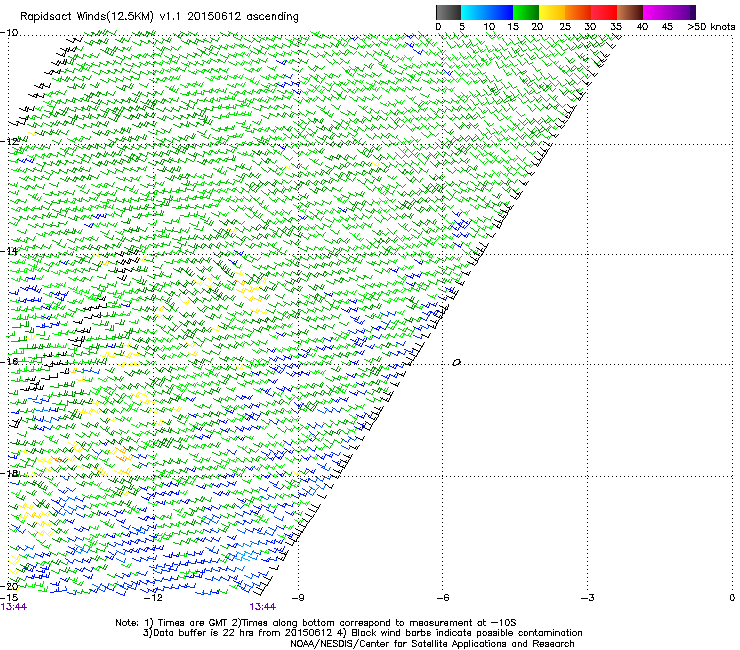Click the green 15-20 knots color swatch
The image size is (740, 650).
click(x=526, y=12)
